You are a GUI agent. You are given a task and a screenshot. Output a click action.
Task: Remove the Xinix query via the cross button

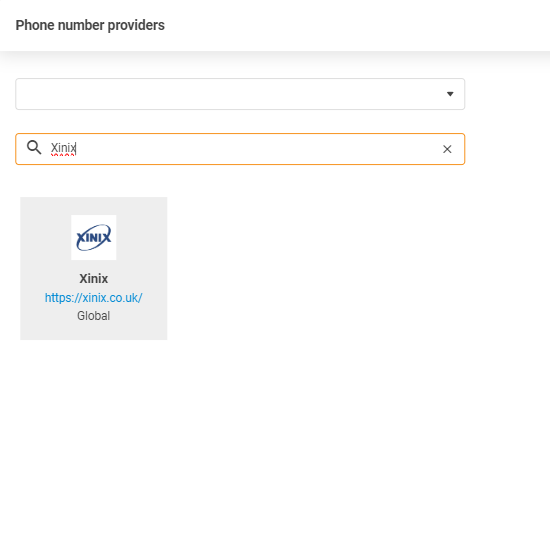click(447, 149)
